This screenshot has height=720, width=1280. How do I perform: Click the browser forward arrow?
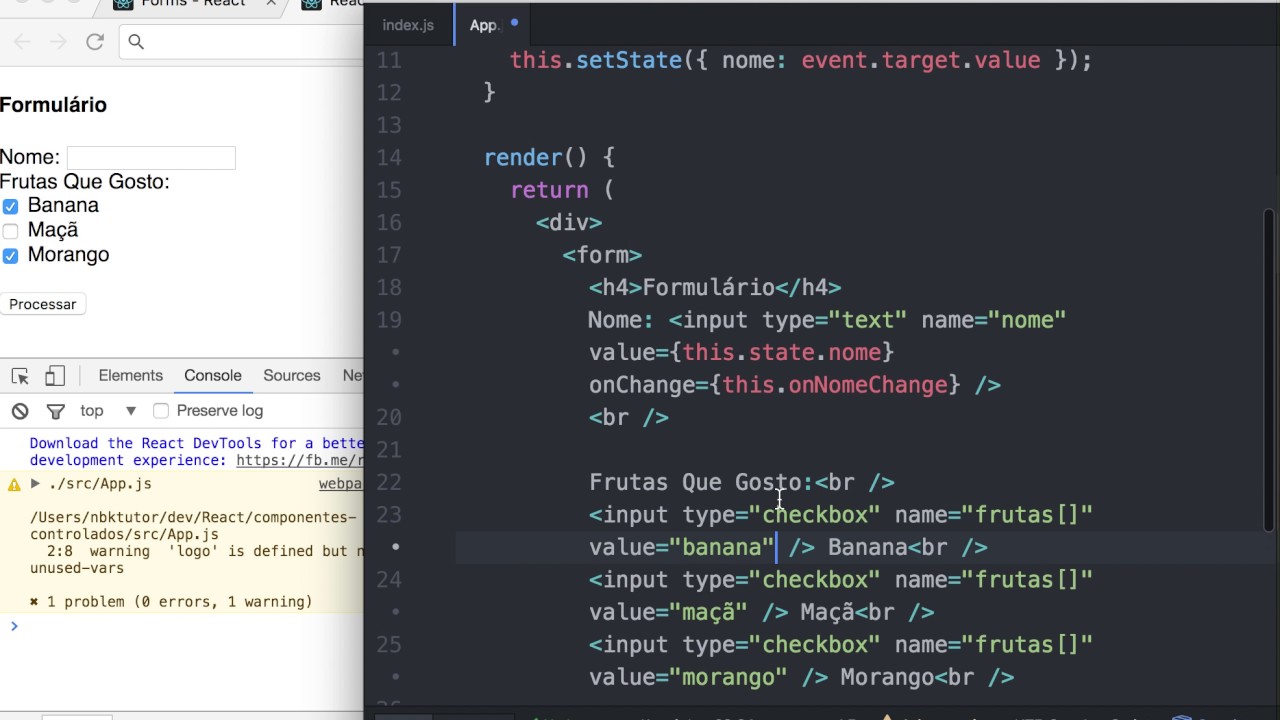(58, 41)
